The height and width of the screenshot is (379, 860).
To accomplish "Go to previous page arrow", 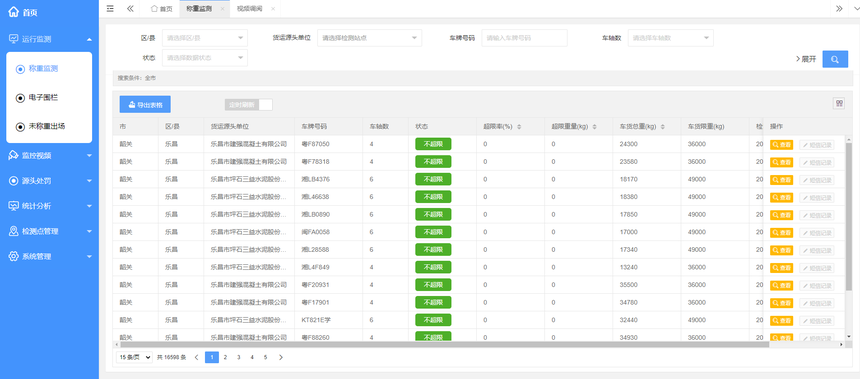I will pyautogui.click(x=196, y=357).
